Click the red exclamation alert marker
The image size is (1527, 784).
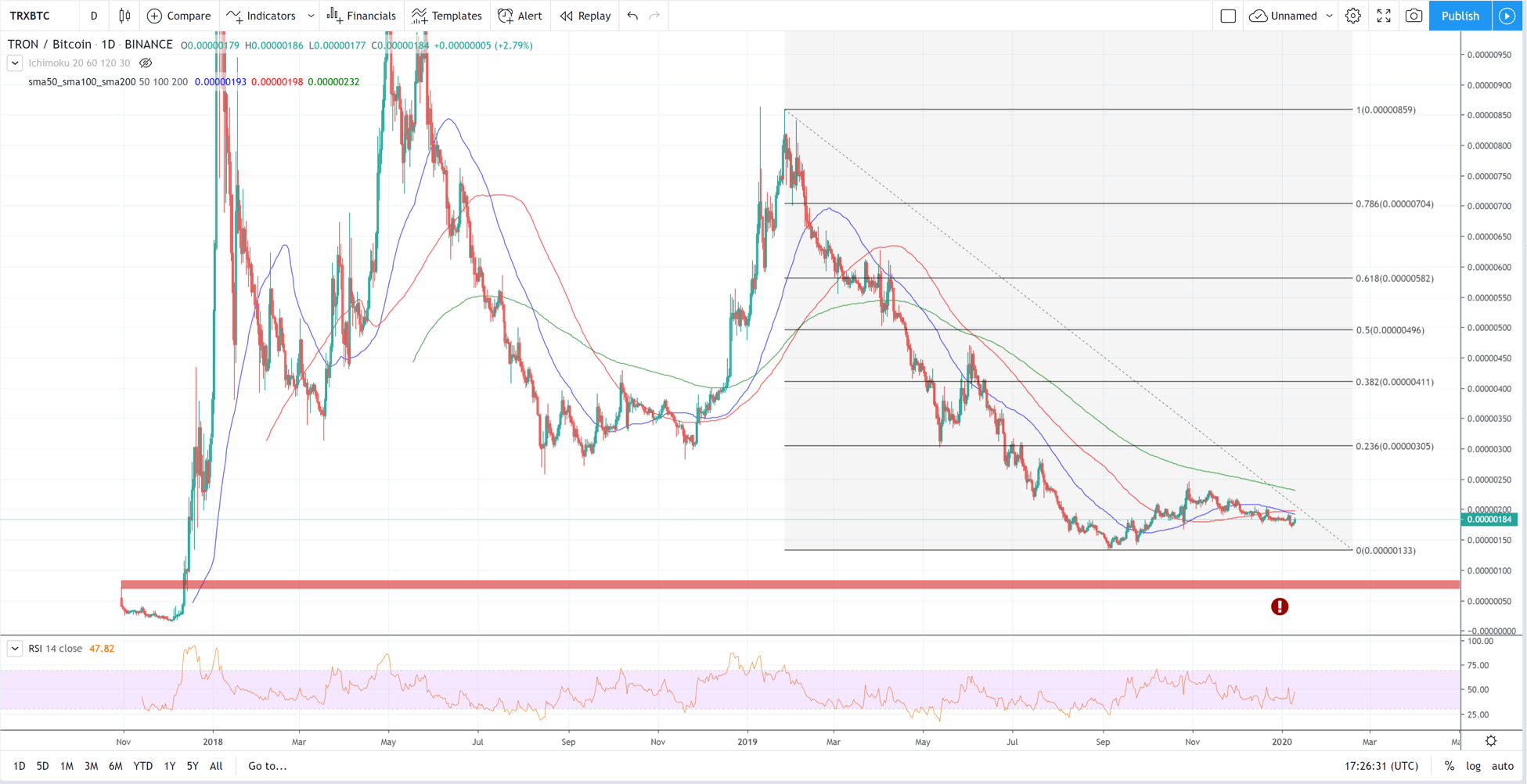[1280, 606]
